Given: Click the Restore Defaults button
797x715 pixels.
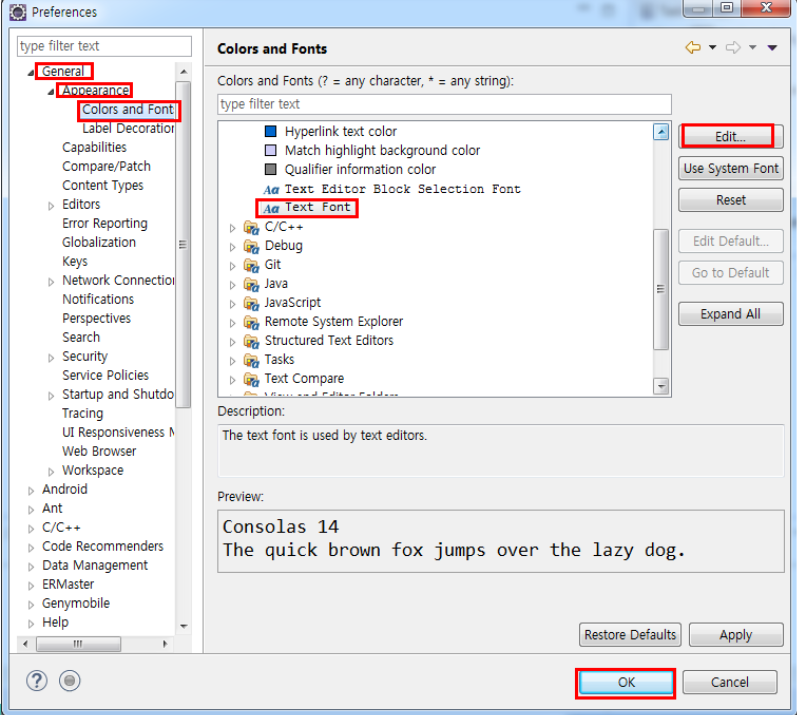Looking at the screenshot, I should [x=630, y=635].
